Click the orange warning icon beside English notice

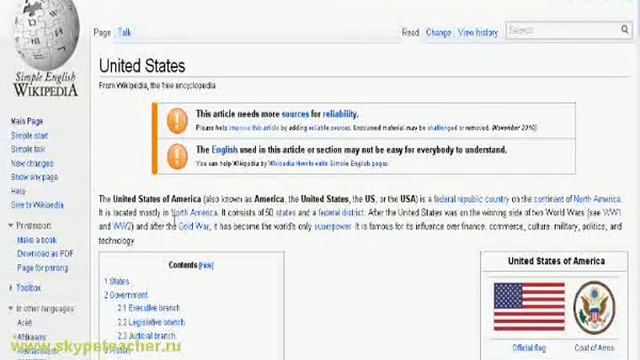coord(177,156)
